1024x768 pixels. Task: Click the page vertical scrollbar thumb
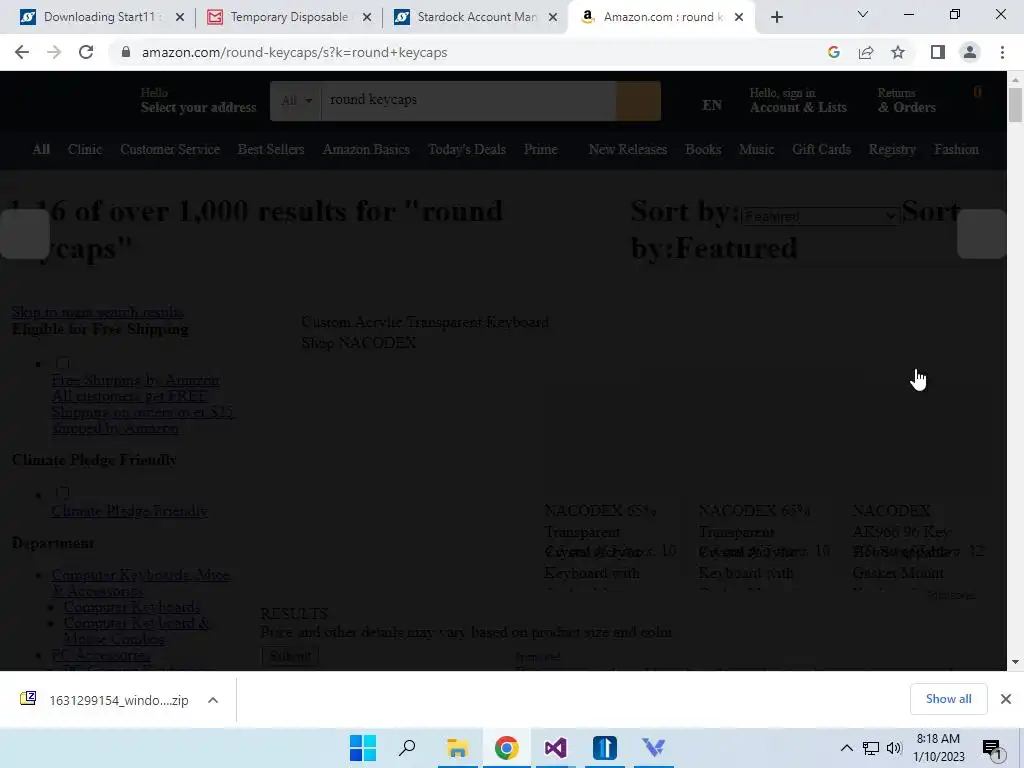(x=1015, y=104)
